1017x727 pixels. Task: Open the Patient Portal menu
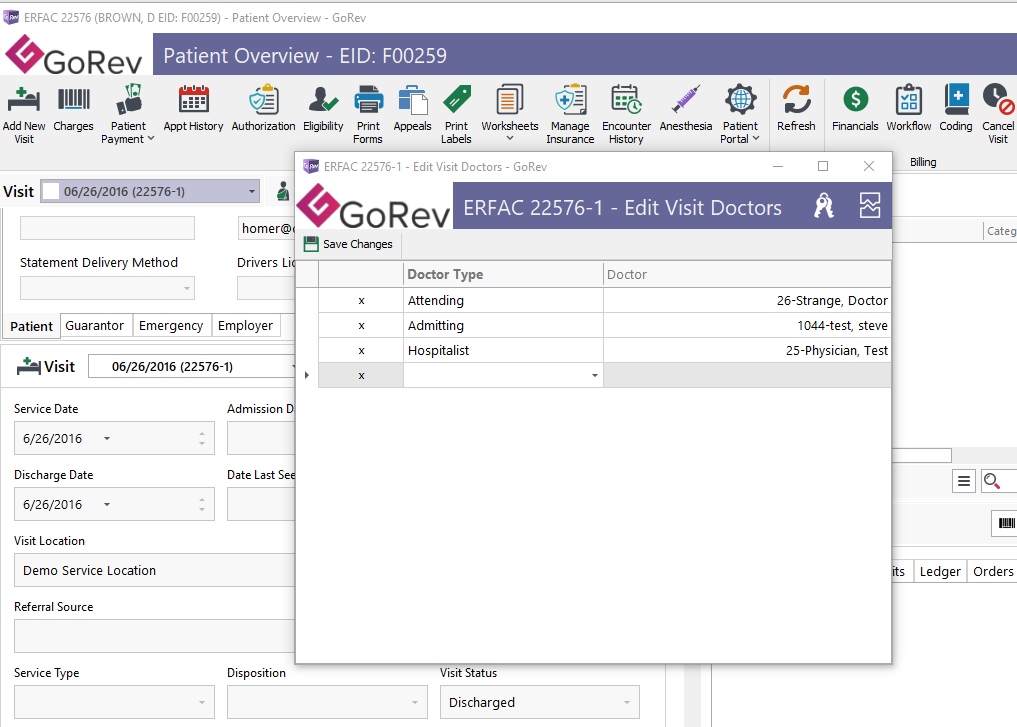click(740, 114)
